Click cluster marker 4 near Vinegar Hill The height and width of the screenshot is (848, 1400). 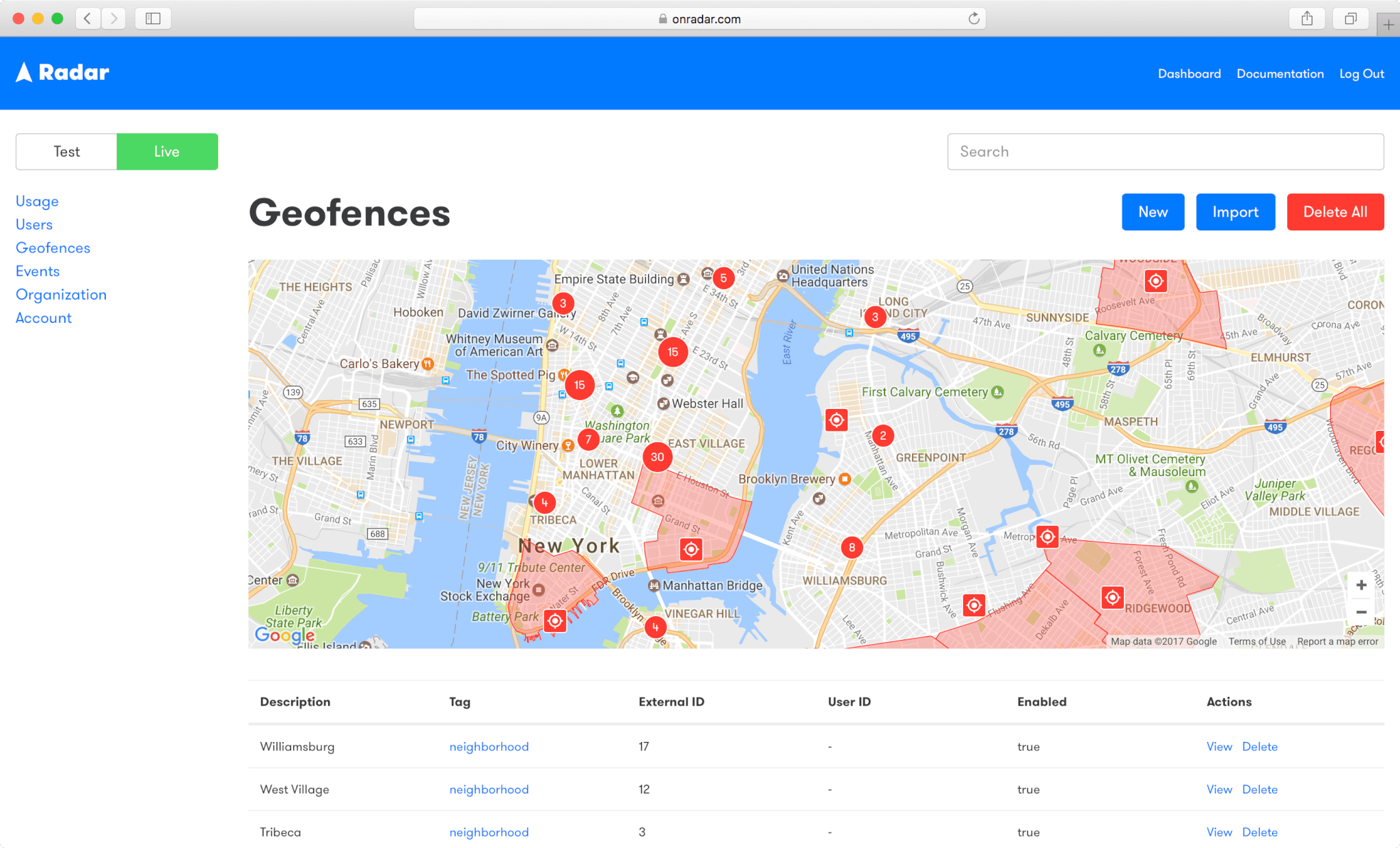(x=655, y=627)
